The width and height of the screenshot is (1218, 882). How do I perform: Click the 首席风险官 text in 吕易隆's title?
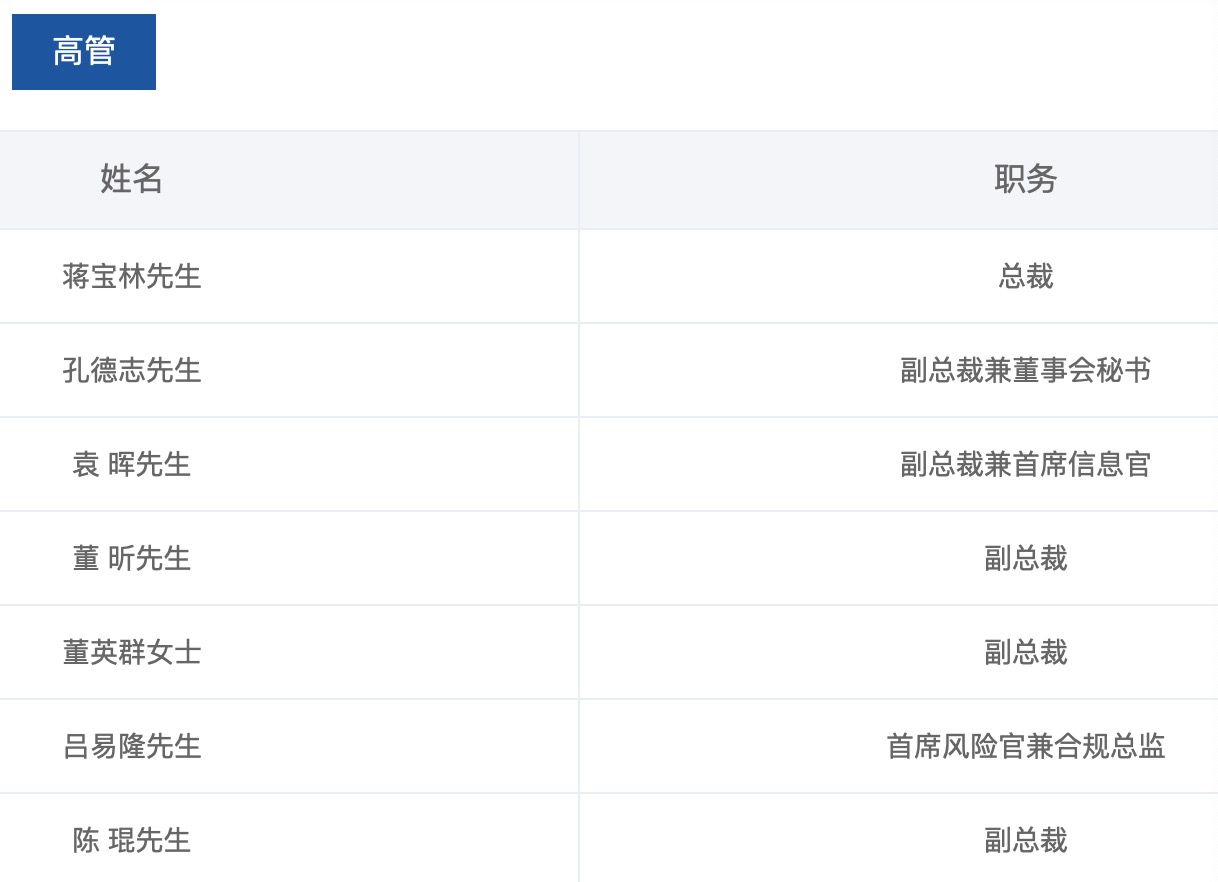[x=955, y=746]
